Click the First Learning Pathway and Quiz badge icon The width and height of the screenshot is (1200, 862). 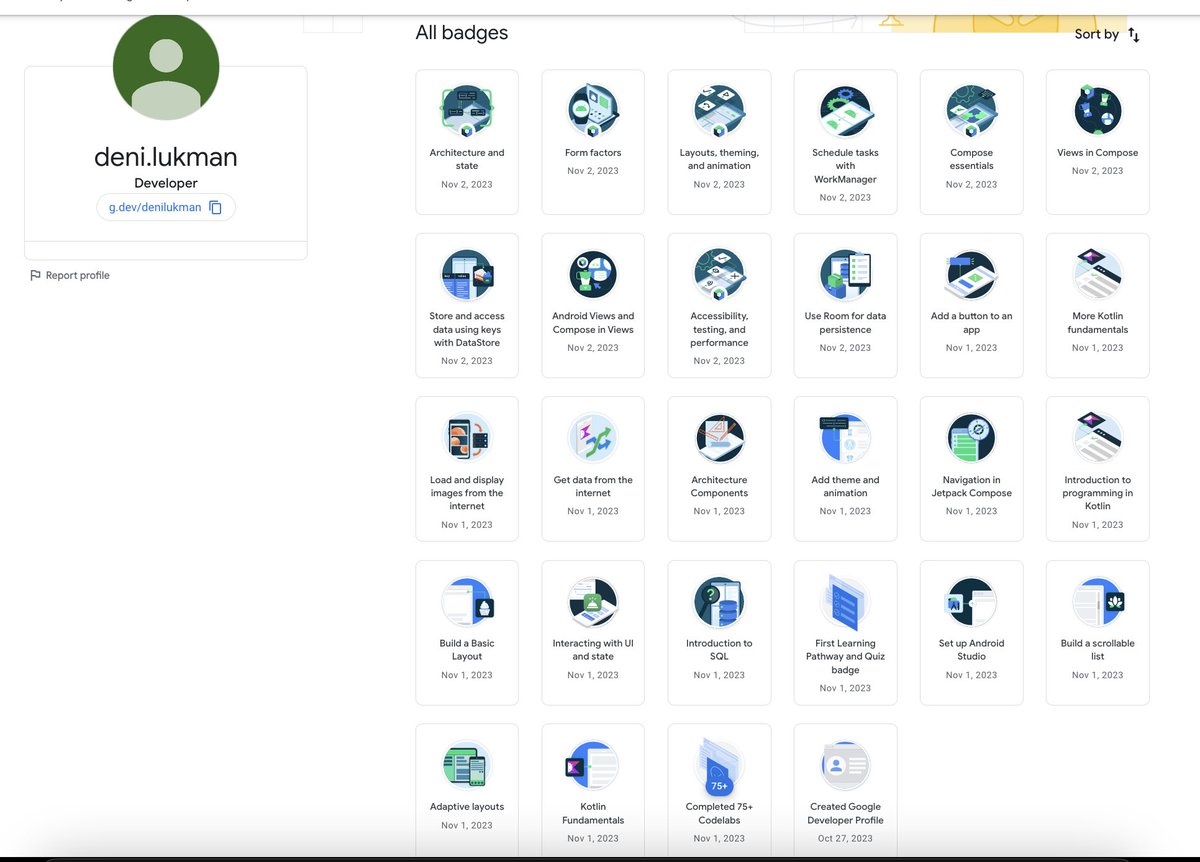pos(845,601)
